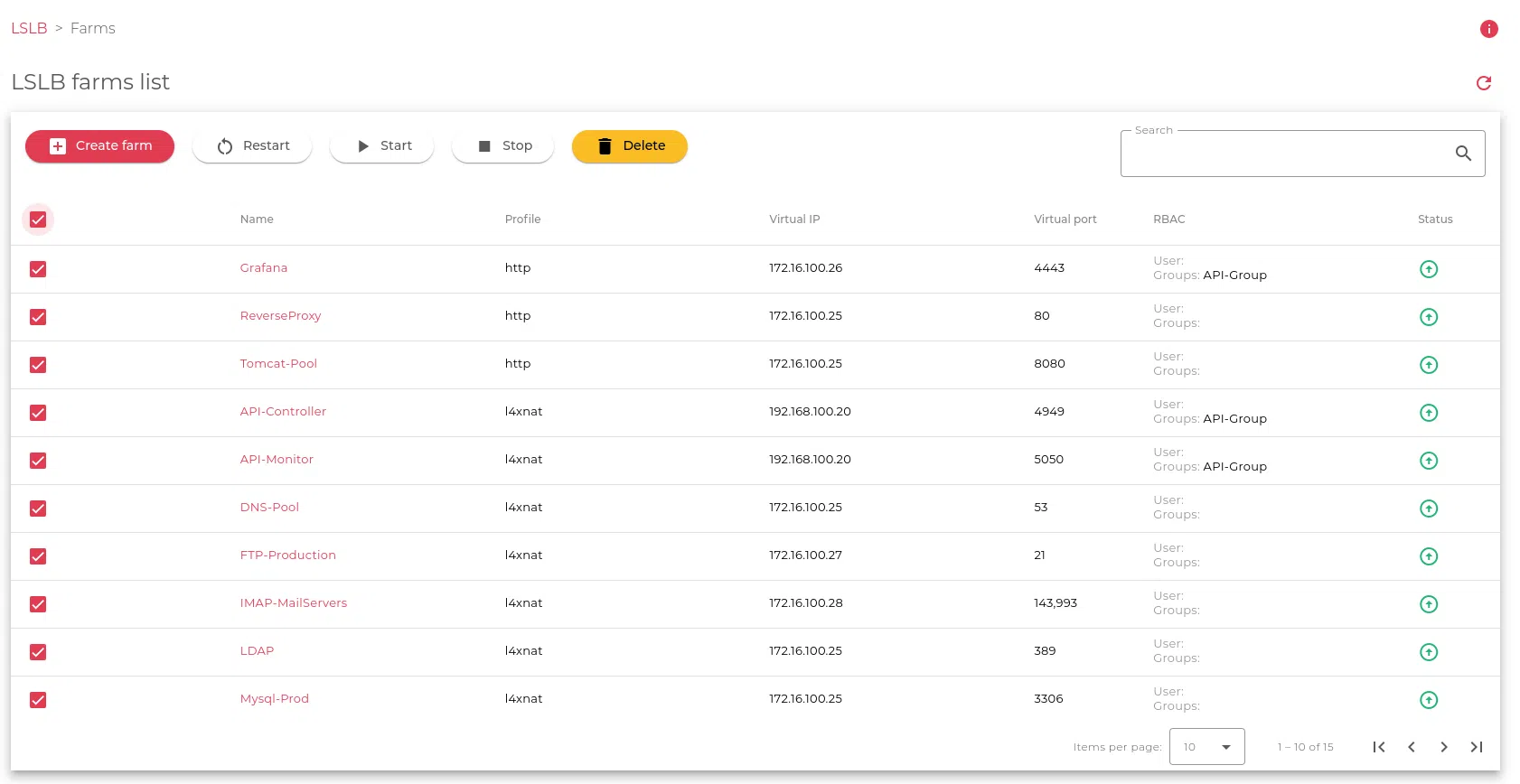
Task: Stop the selected farms
Action: [x=502, y=146]
